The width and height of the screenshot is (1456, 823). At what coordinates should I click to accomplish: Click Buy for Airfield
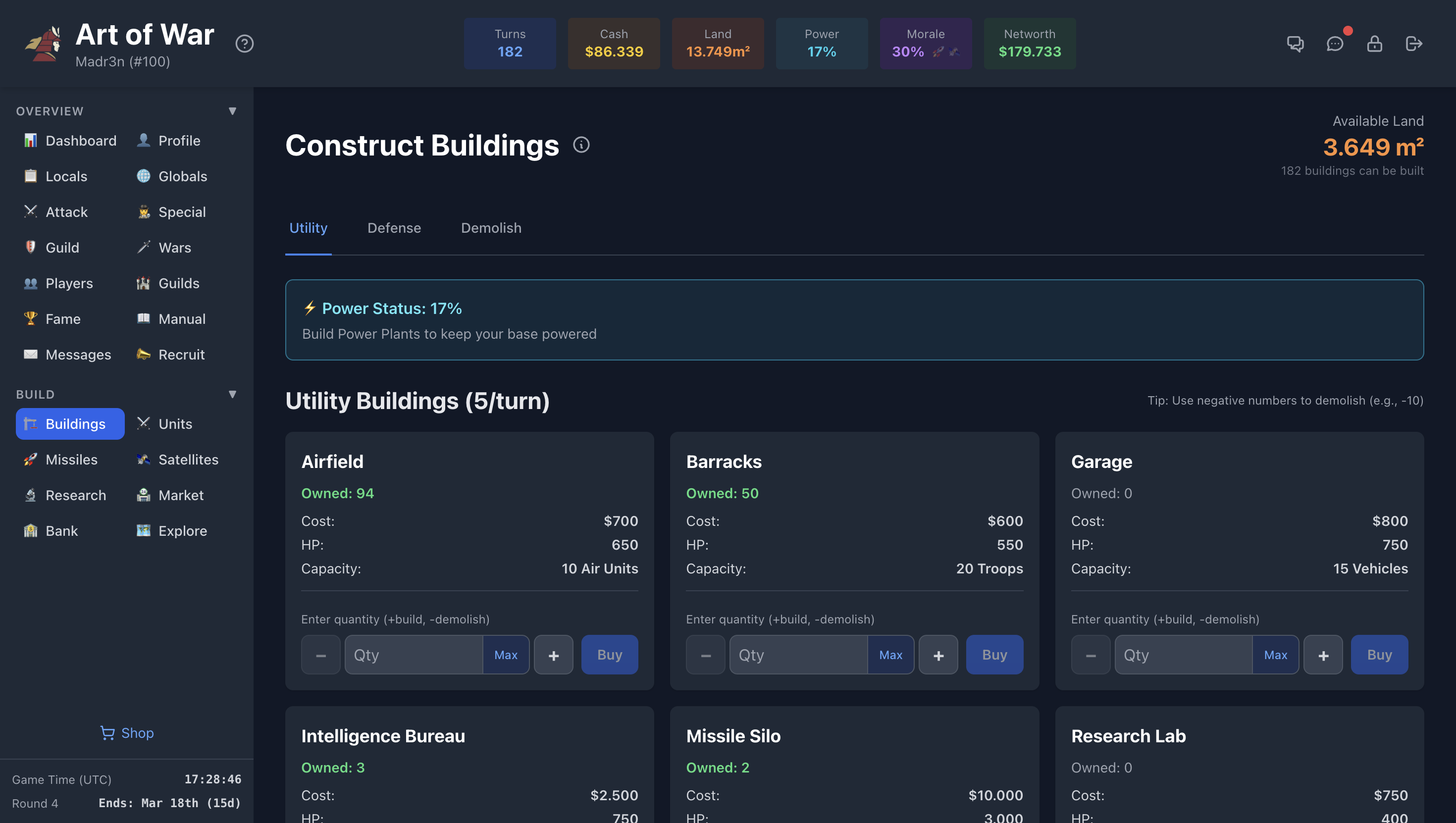point(609,655)
